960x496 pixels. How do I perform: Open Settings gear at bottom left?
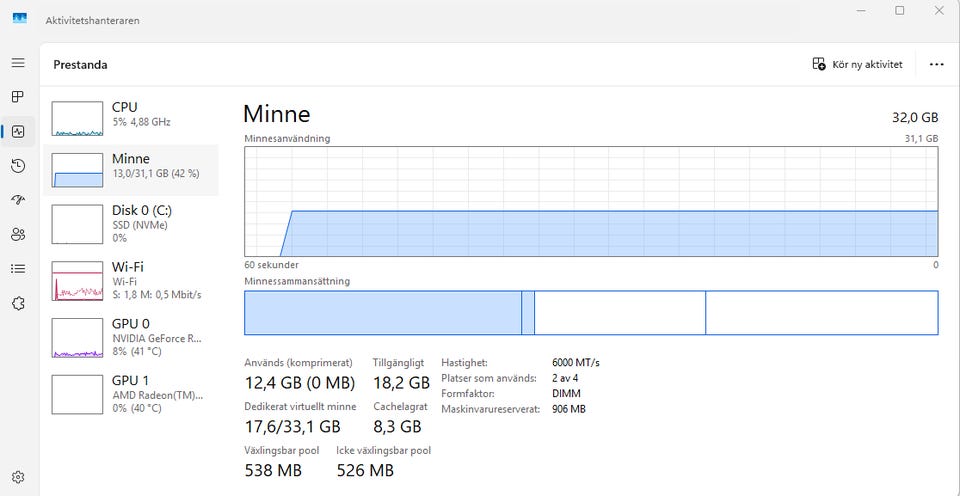pyautogui.click(x=18, y=477)
